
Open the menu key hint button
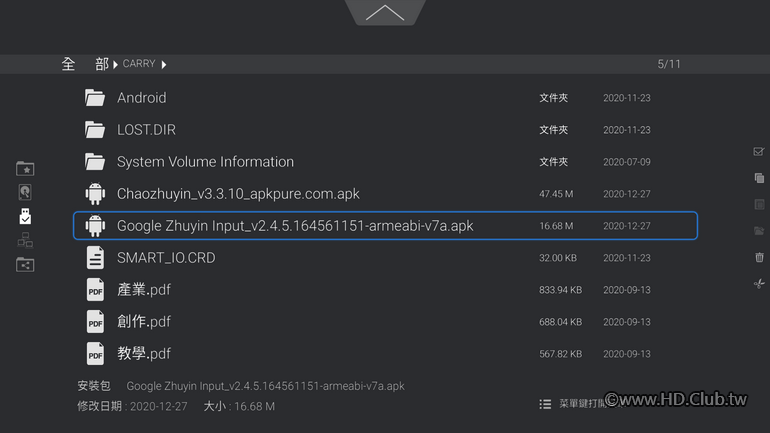tap(570, 404)
